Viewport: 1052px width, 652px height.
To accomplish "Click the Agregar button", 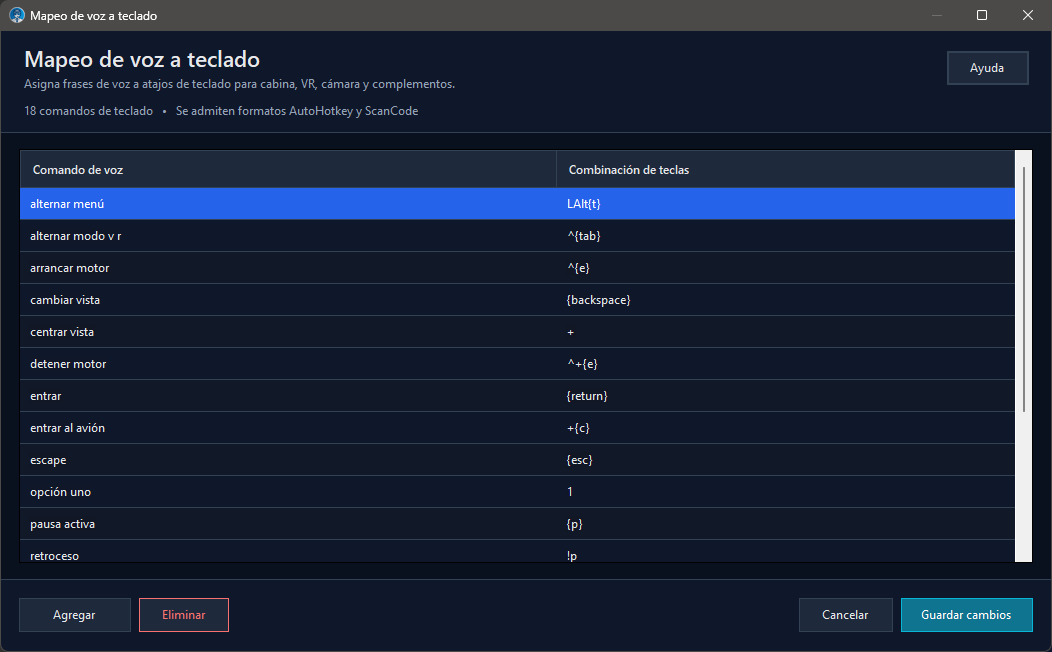I will [74, 615].
